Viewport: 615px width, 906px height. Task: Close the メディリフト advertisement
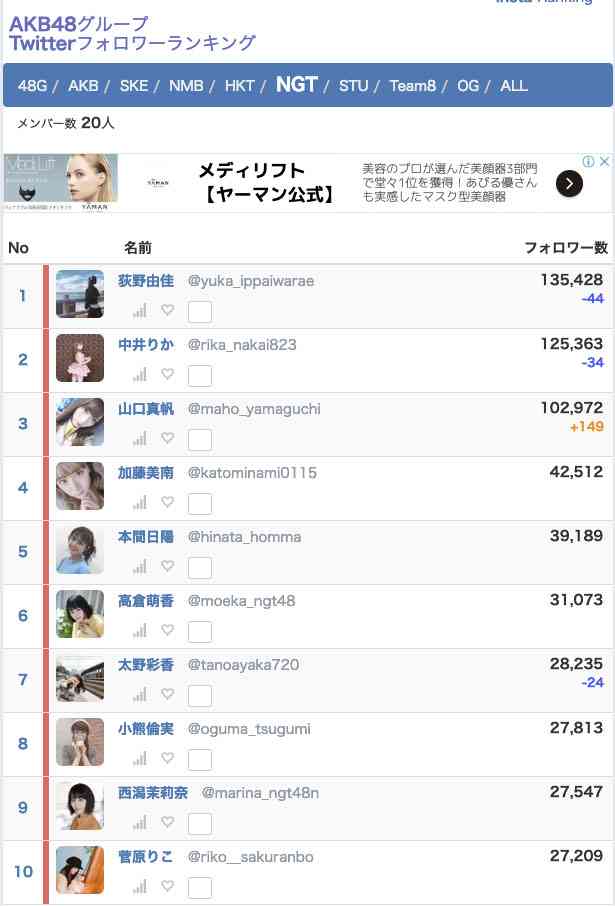604,161
